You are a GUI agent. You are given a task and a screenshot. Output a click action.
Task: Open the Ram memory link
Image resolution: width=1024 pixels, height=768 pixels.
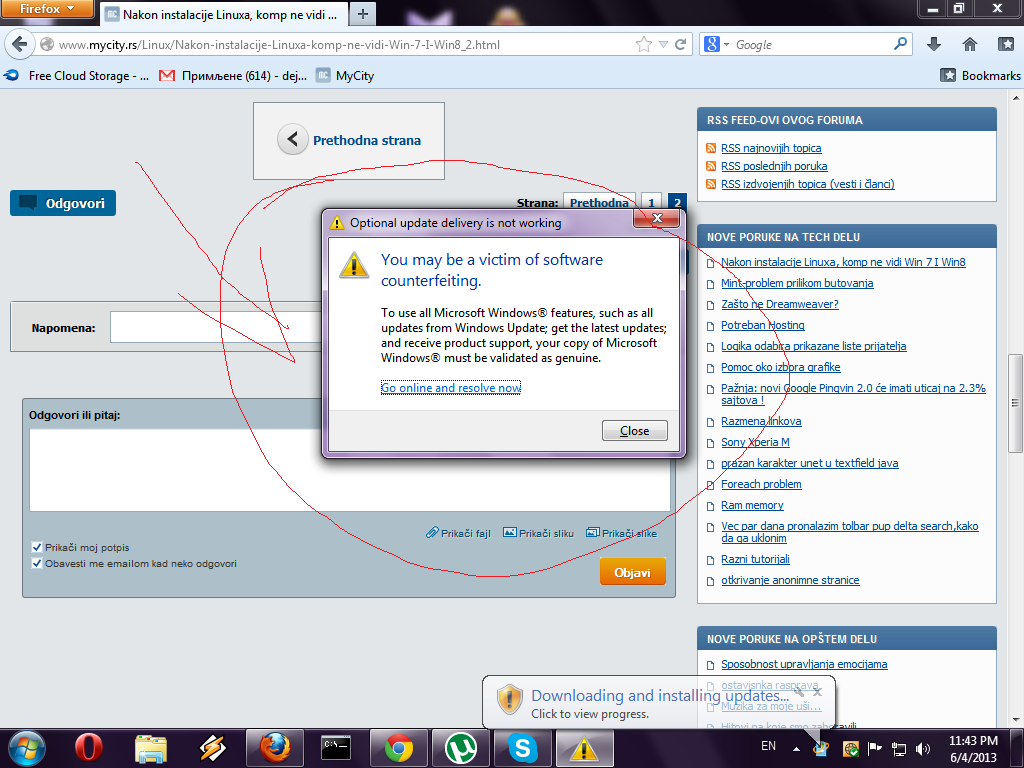752,505
